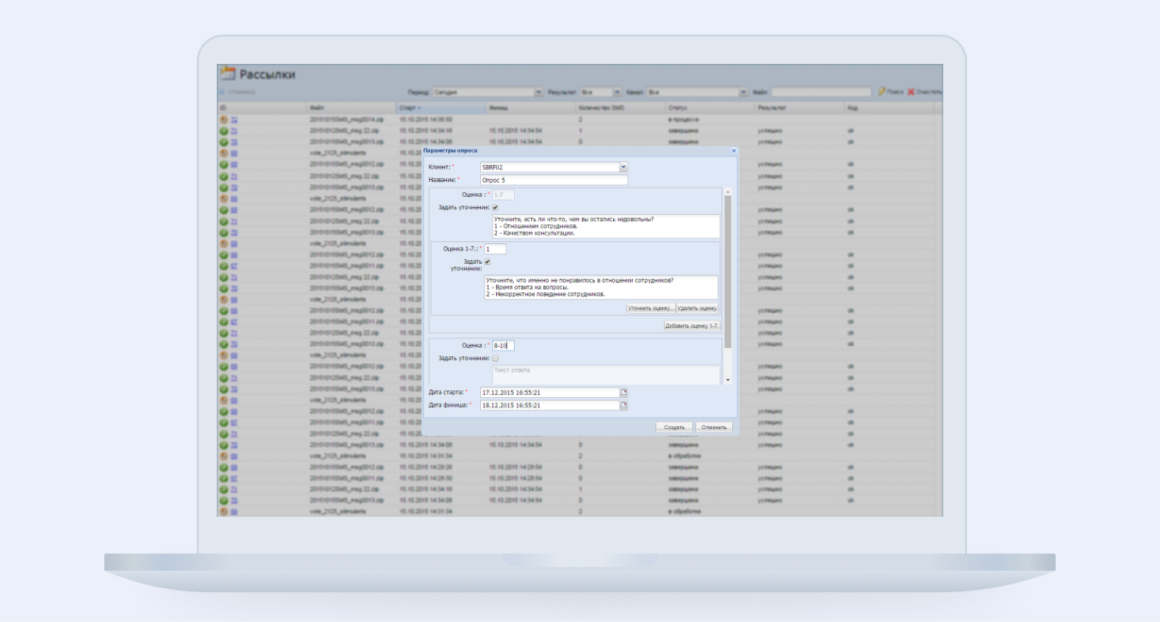
Task: Click the Рассылки calendar icon in header
Action: tap(227, 73)
